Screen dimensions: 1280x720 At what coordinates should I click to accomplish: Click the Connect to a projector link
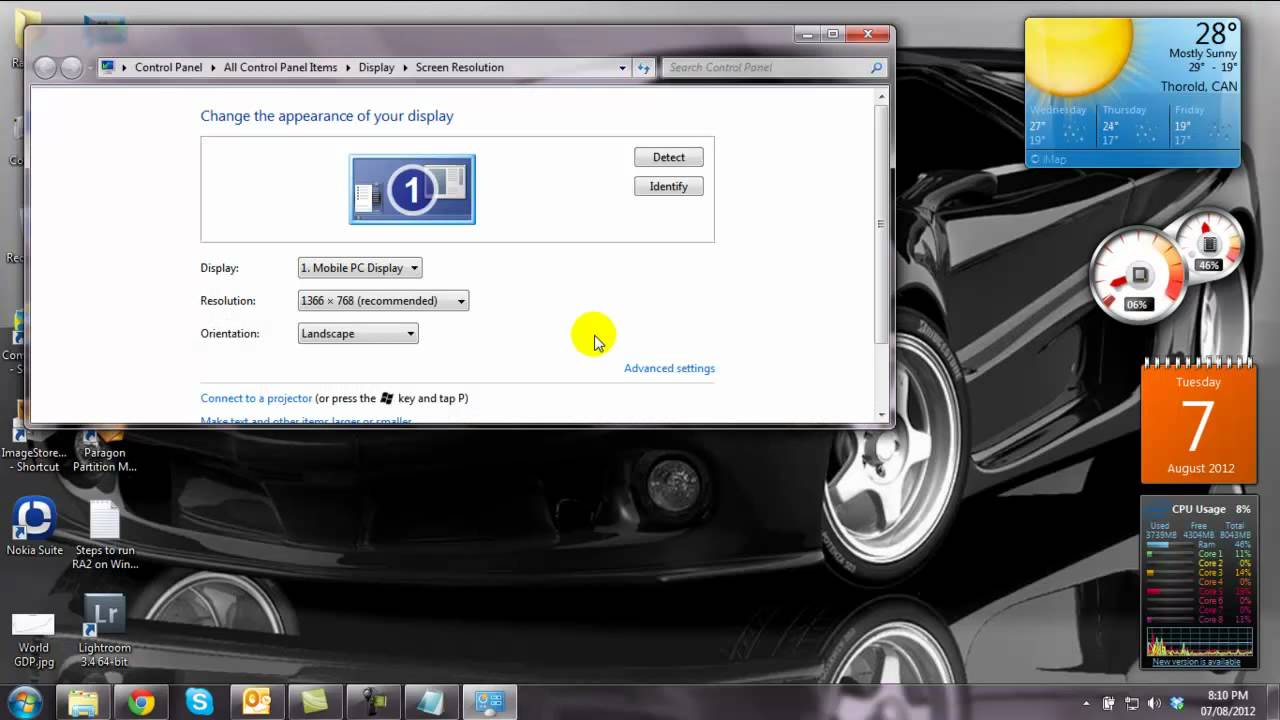coord(256,398)
